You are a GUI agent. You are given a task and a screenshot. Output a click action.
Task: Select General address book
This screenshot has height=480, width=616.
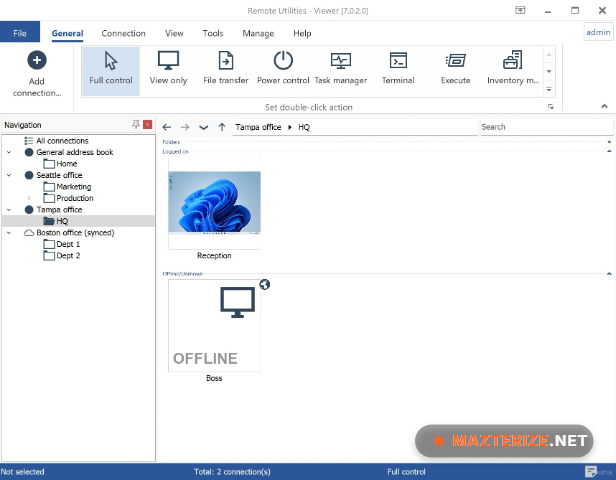pos(75,152)
